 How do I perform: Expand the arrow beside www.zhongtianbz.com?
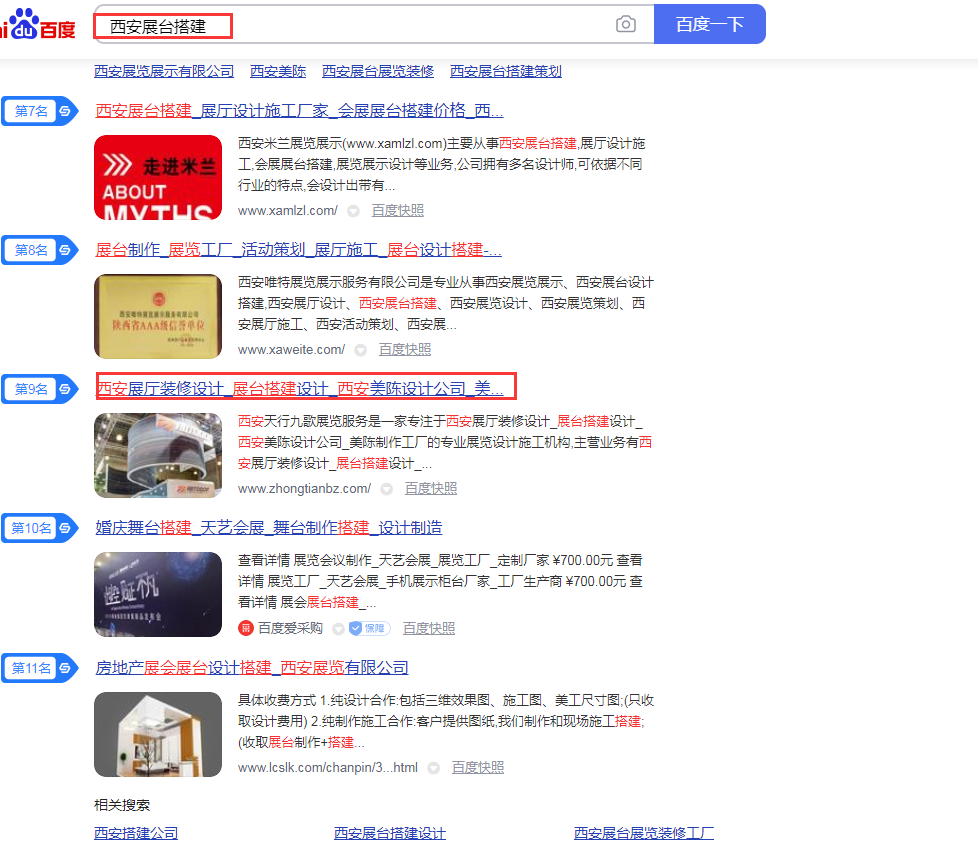386,489
